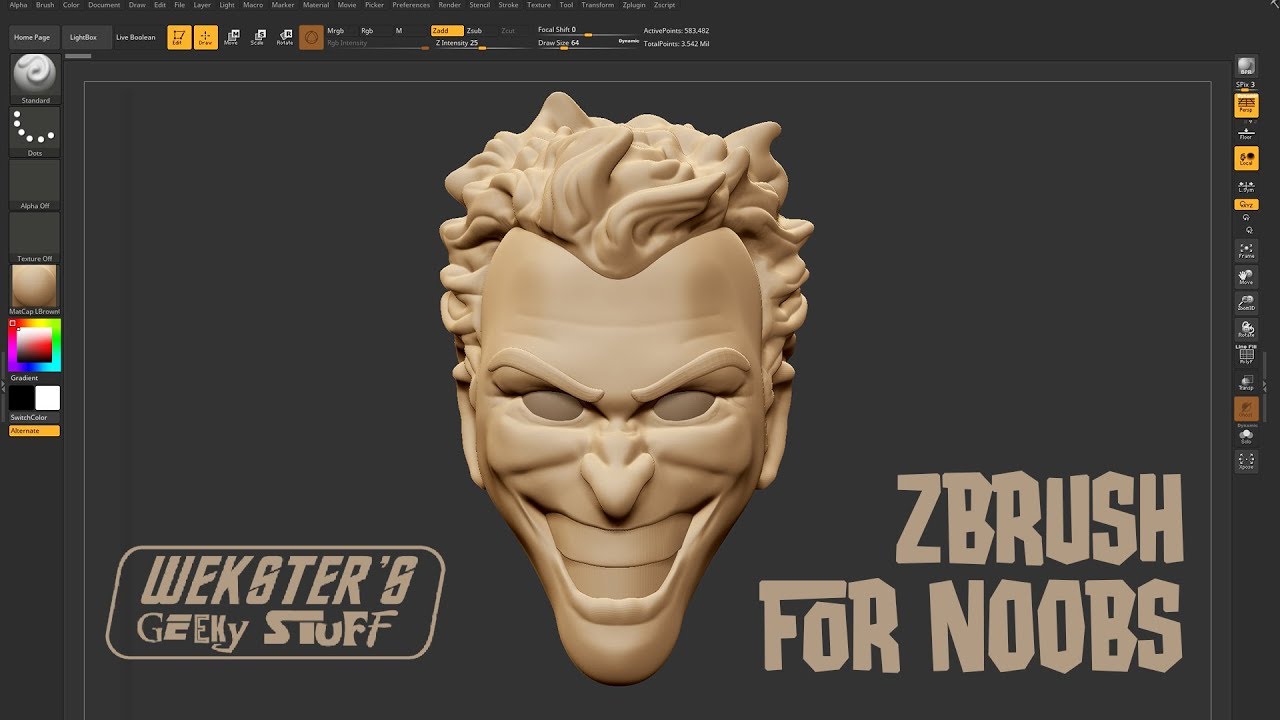Open the Alpha menu

pyautogui.click(x=19, y=5)
